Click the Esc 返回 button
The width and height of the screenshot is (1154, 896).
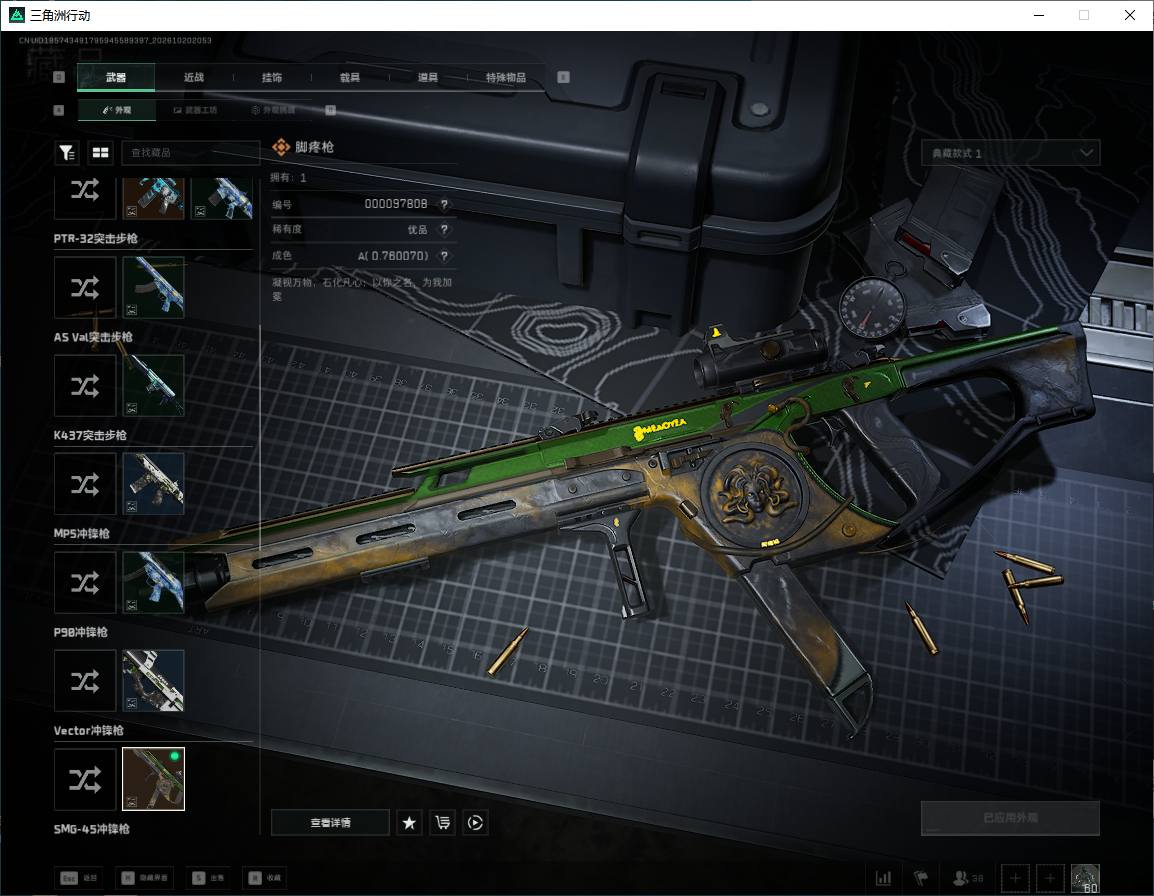[x=79, y=878]
